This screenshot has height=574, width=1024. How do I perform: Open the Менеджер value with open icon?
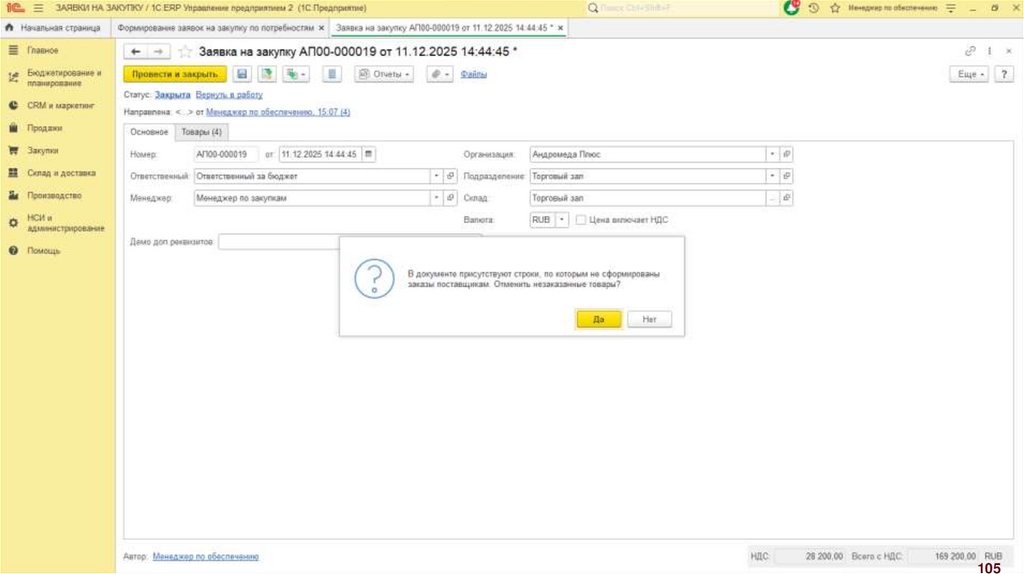[x=450, y=197]
